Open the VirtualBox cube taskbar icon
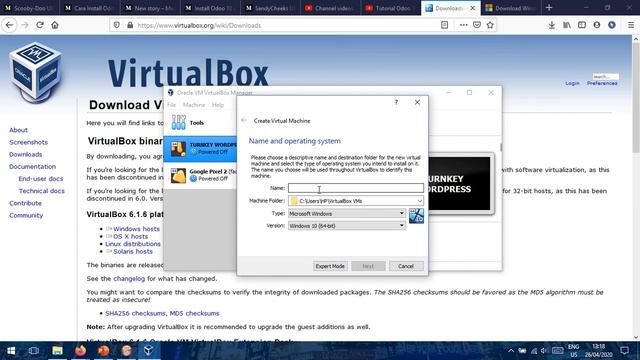This screenshot has width=640, height=360. tap(149, 351)
